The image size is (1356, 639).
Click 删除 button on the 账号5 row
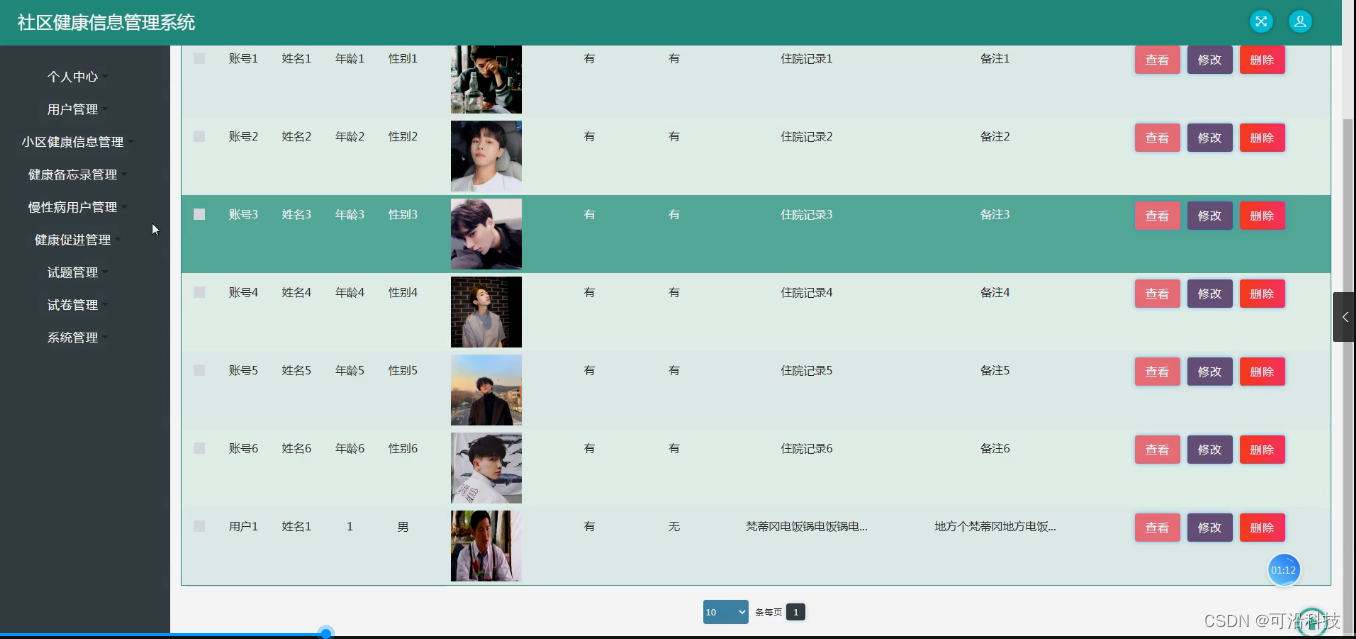coord(1262,371)
